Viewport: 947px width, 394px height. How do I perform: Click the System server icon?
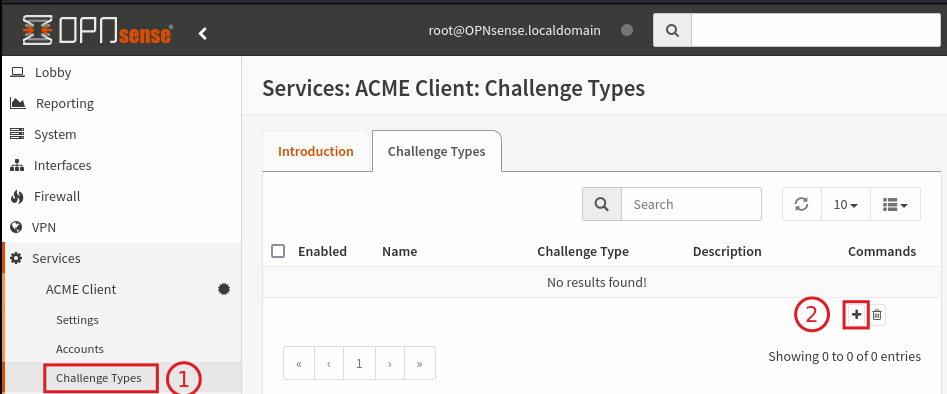[17, 134]
